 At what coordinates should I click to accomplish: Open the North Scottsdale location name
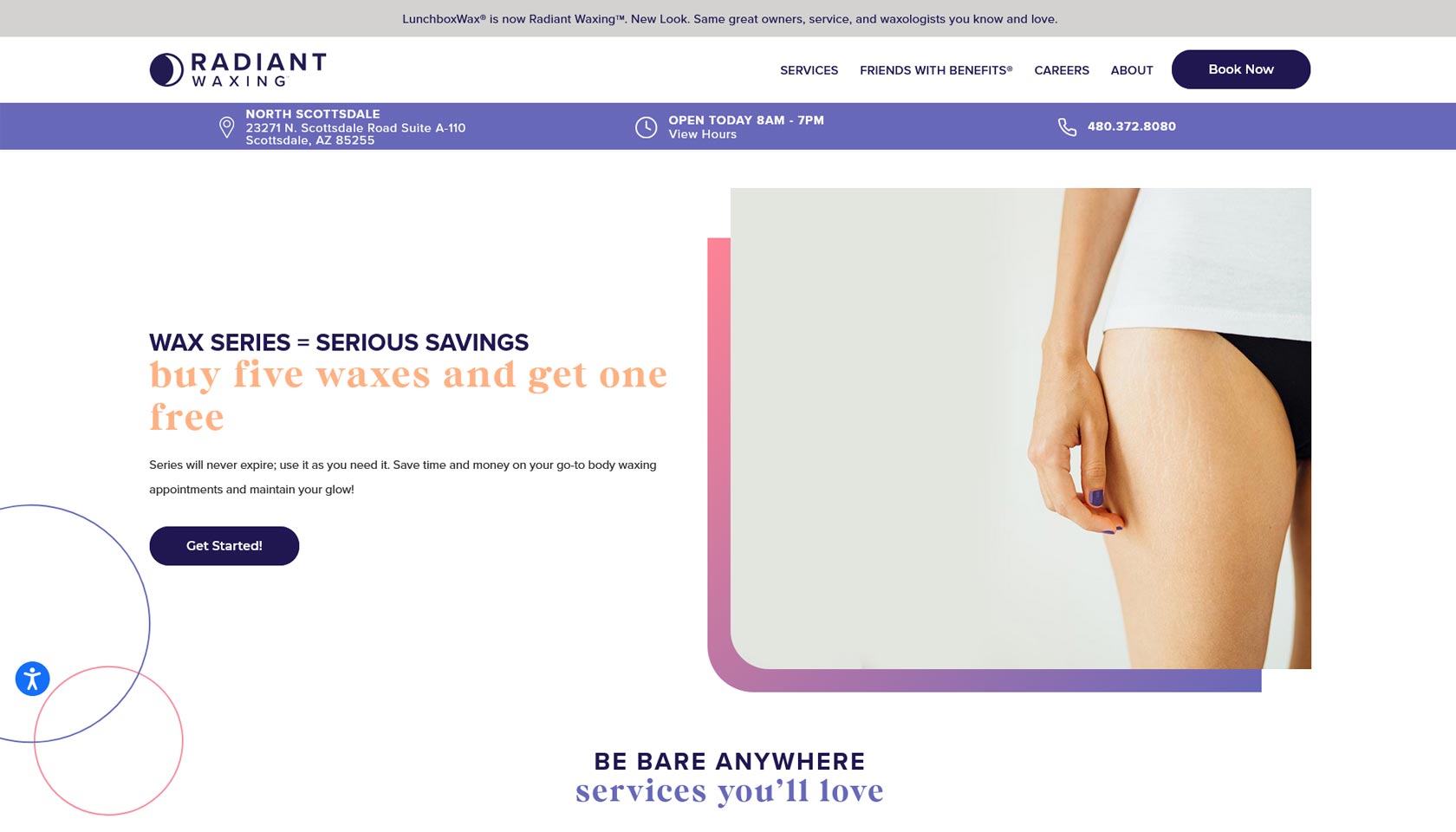313,114
